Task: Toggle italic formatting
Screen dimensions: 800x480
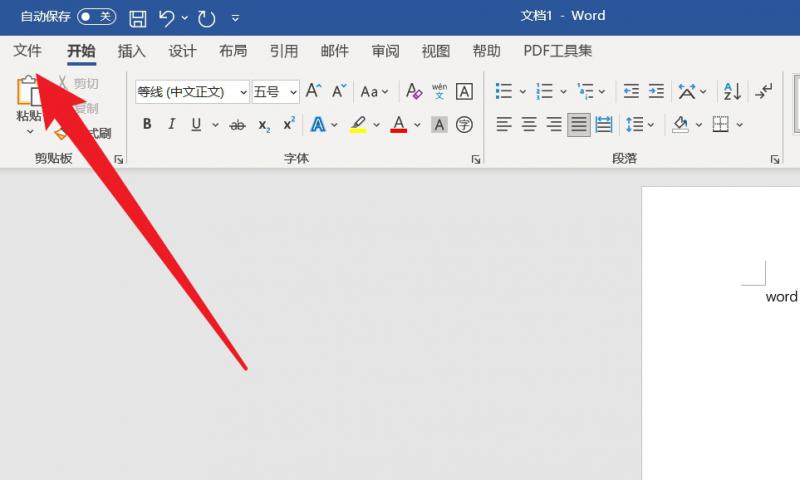Action: 172,124
